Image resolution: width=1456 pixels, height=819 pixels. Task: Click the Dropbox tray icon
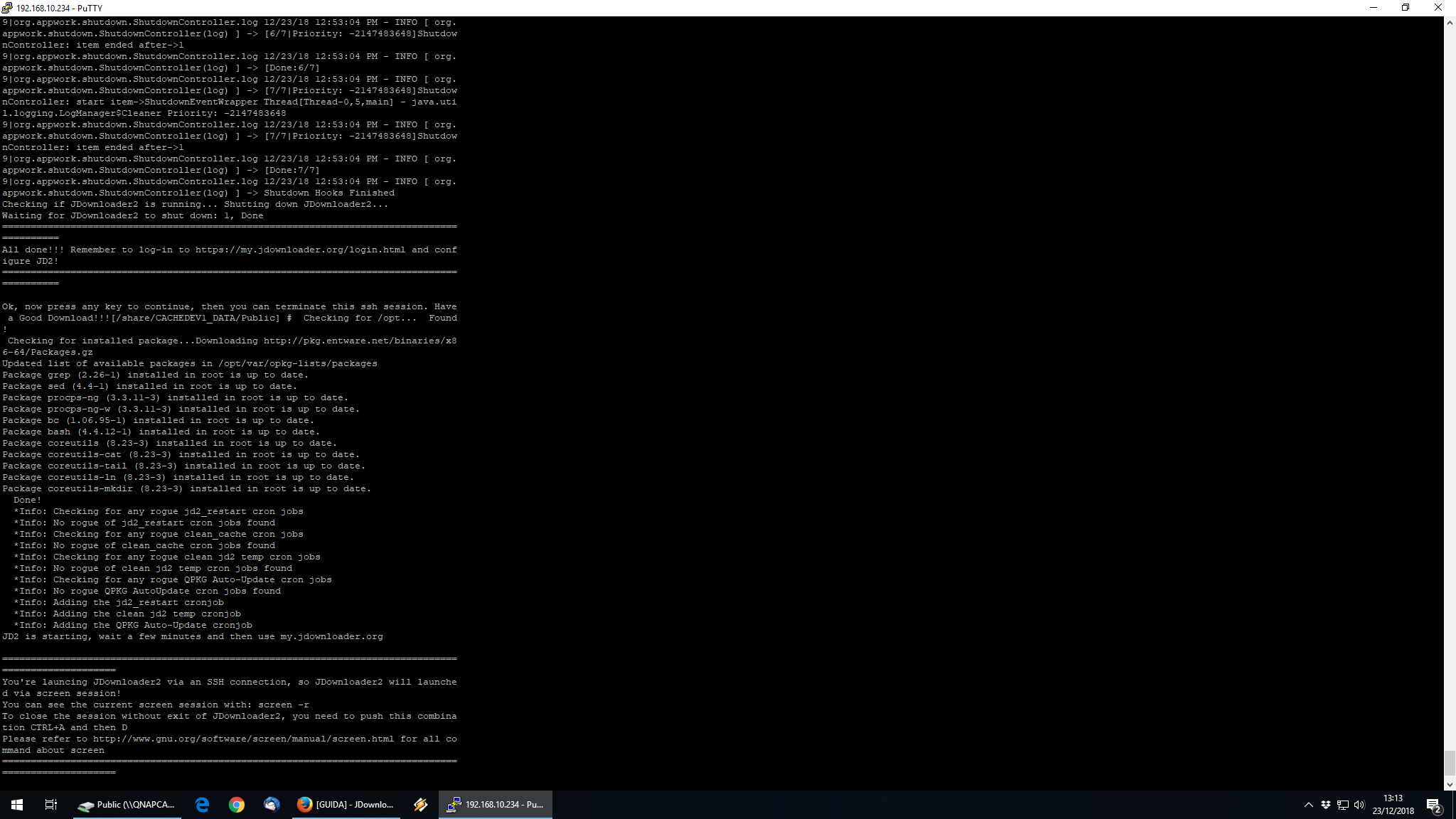(1326, 805)
